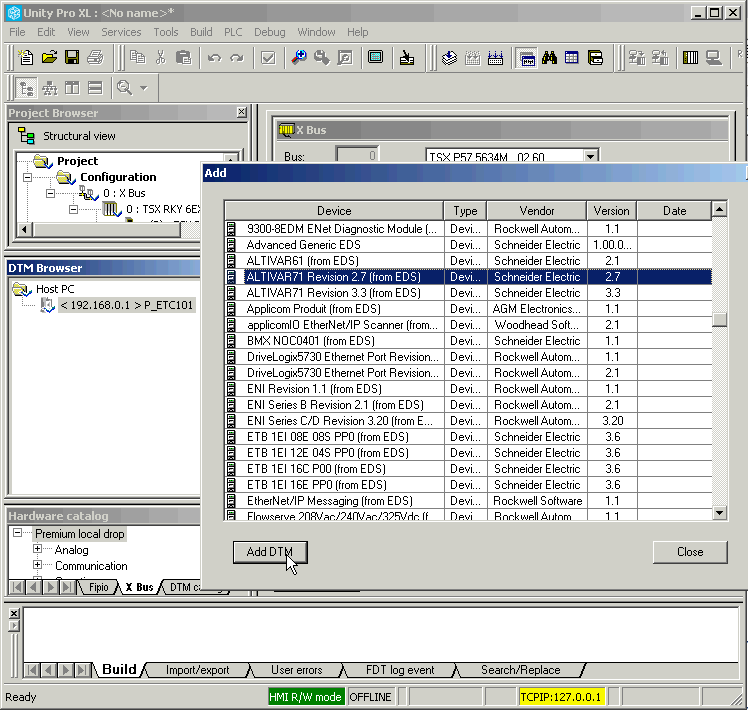Image resolution: width=748 pixels, height=710 pixels.
Task: Click the Redo arrow icon
Action: click(x=237, y=58)
